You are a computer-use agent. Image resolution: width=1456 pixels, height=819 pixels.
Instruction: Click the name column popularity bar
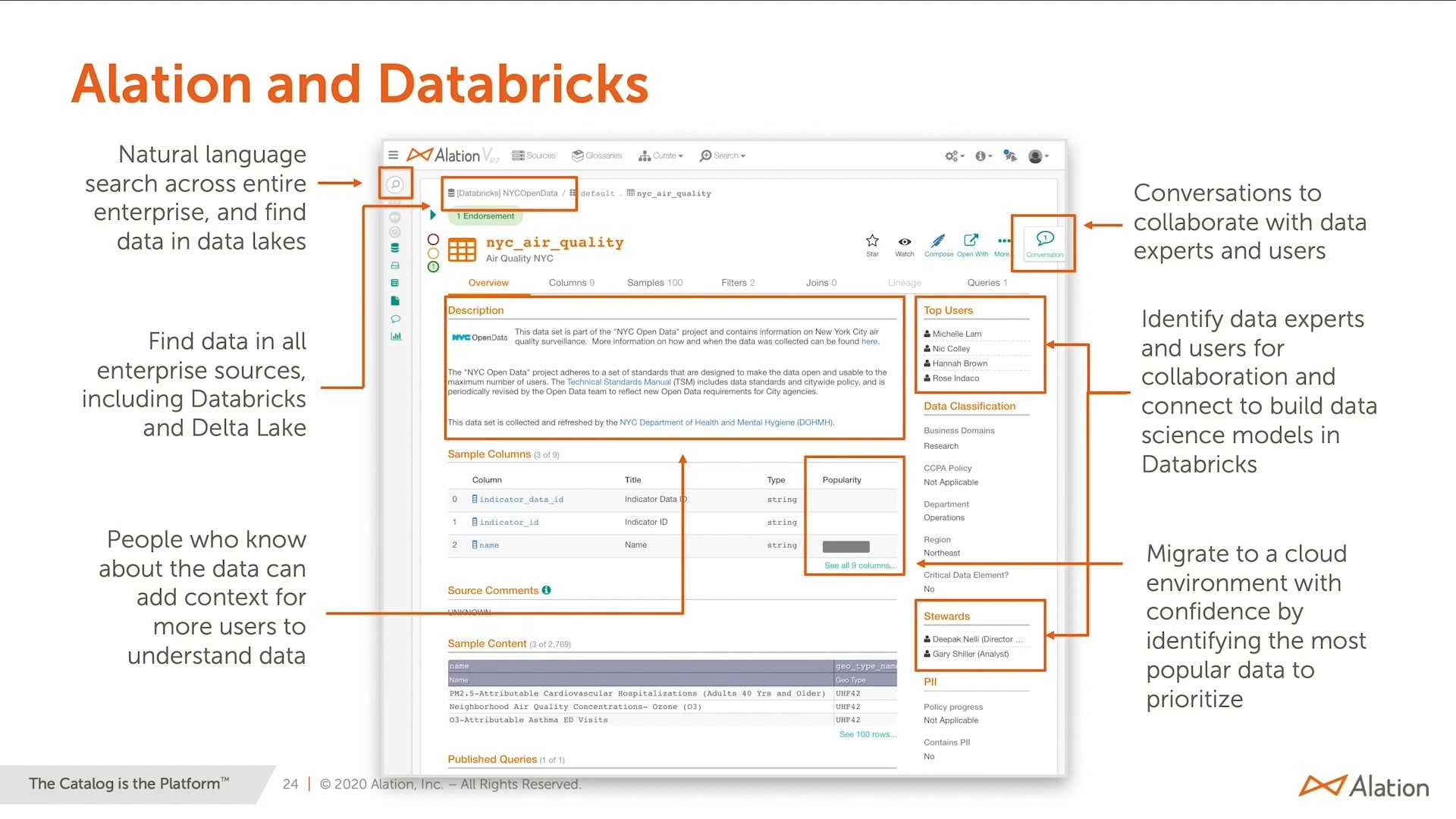point(844,546)
